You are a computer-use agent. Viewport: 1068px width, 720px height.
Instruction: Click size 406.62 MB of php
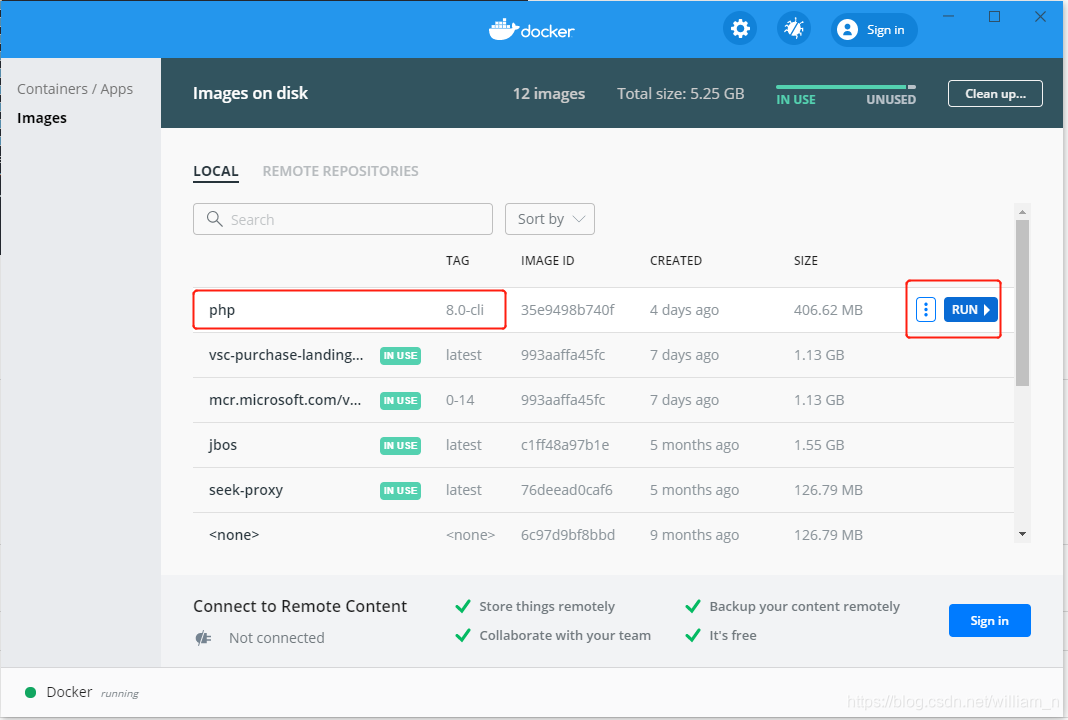pos(828,310)
